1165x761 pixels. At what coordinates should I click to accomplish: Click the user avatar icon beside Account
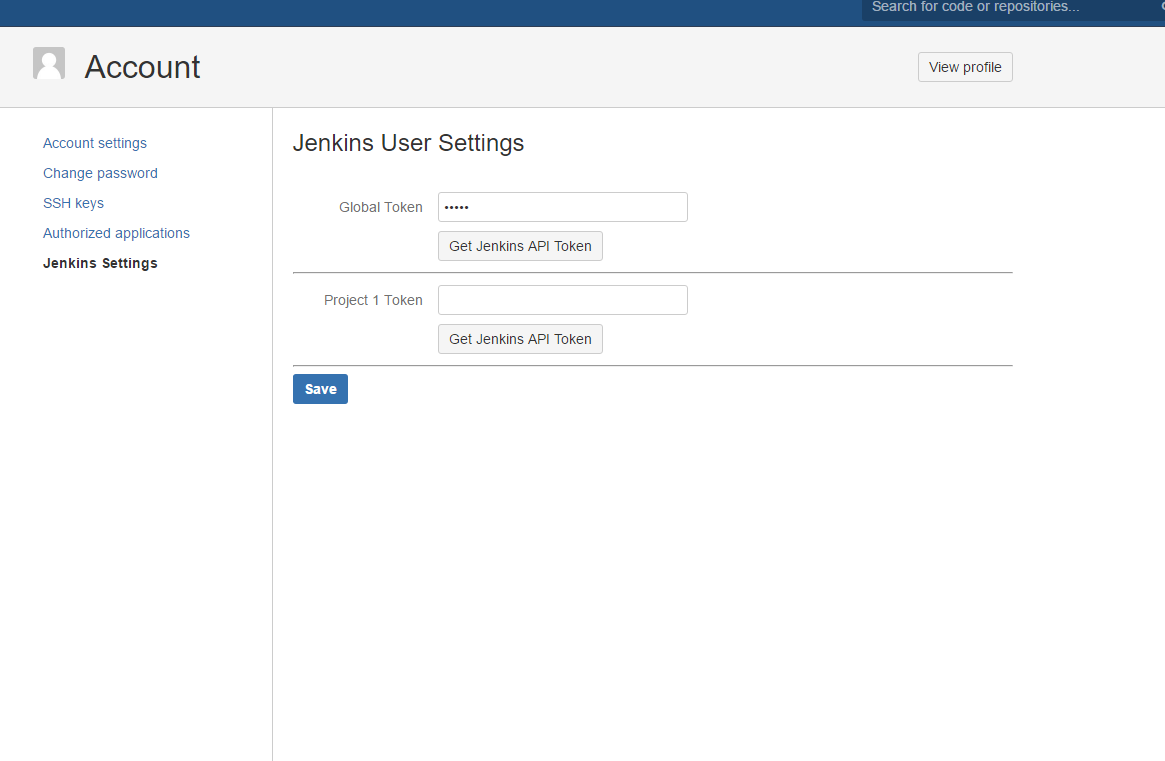tap(49, 63)
